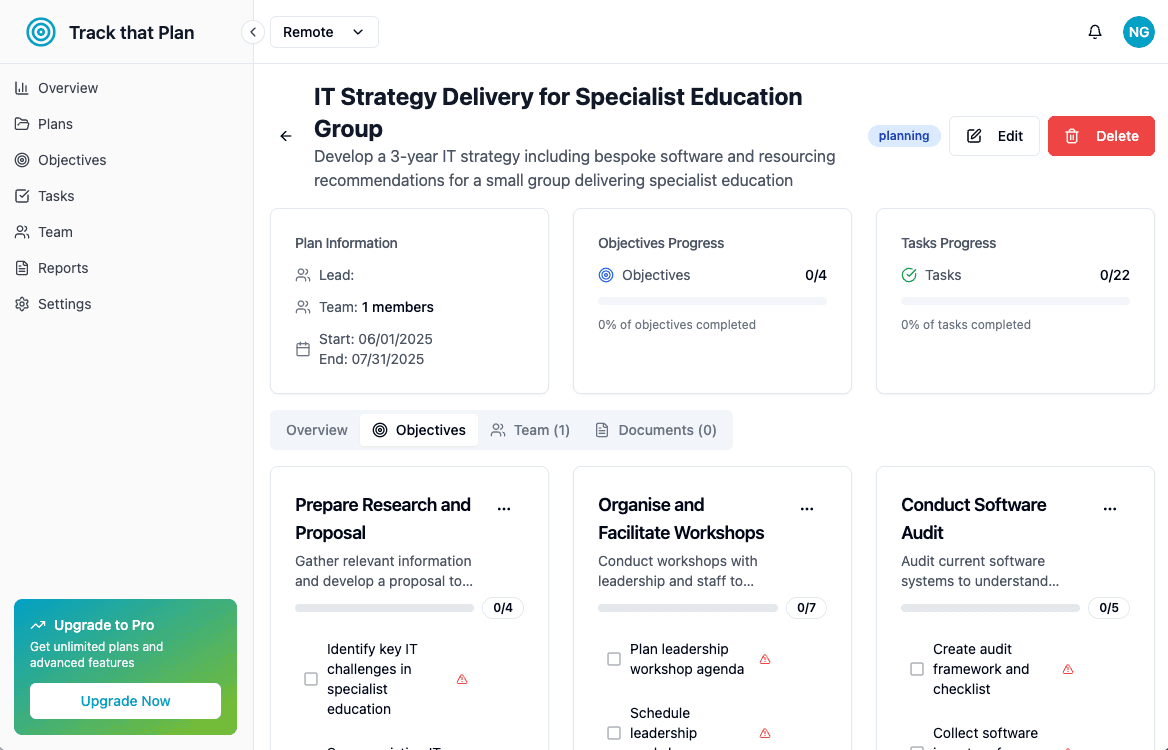1168x750 pixels.
Task: Collapse the sidebar using the chevron
Action: 252,31
